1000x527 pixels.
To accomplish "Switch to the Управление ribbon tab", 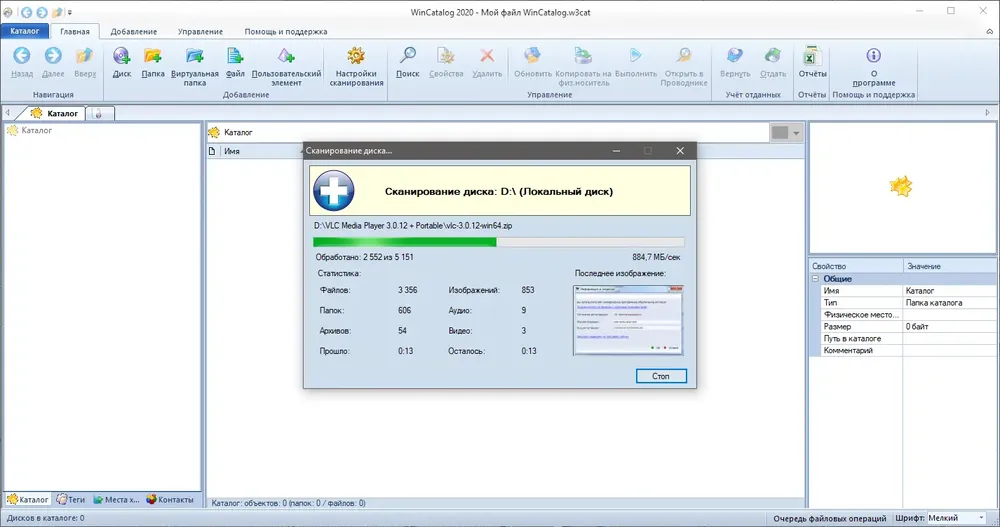I will click(200, 31).
